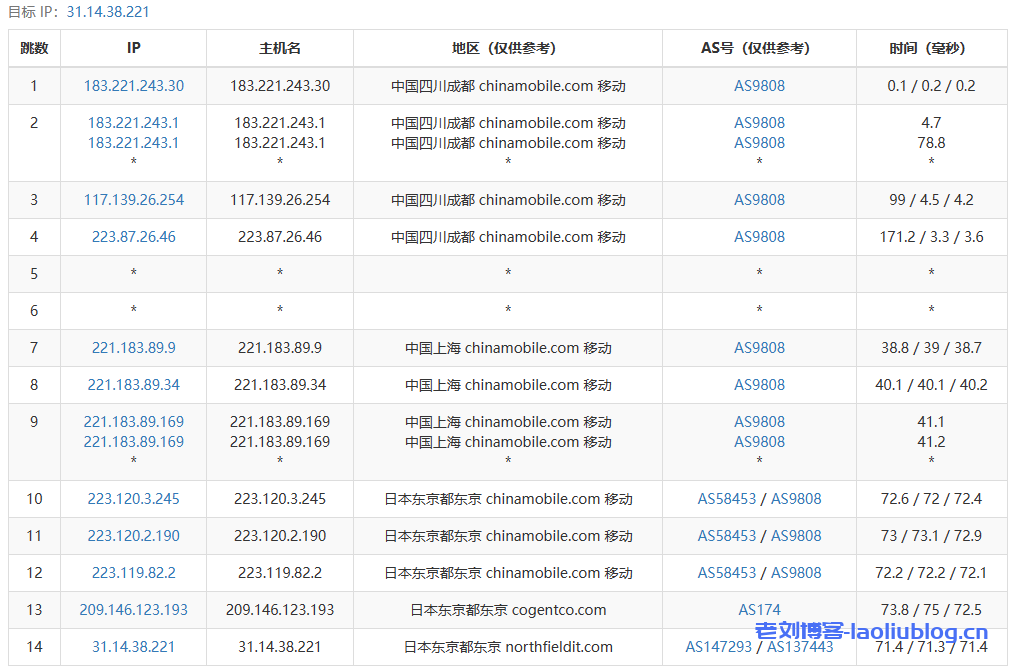Open the blue 223.119.82.2 link at hop 12
Screen dimensions: 1014x669
point(134,573)
